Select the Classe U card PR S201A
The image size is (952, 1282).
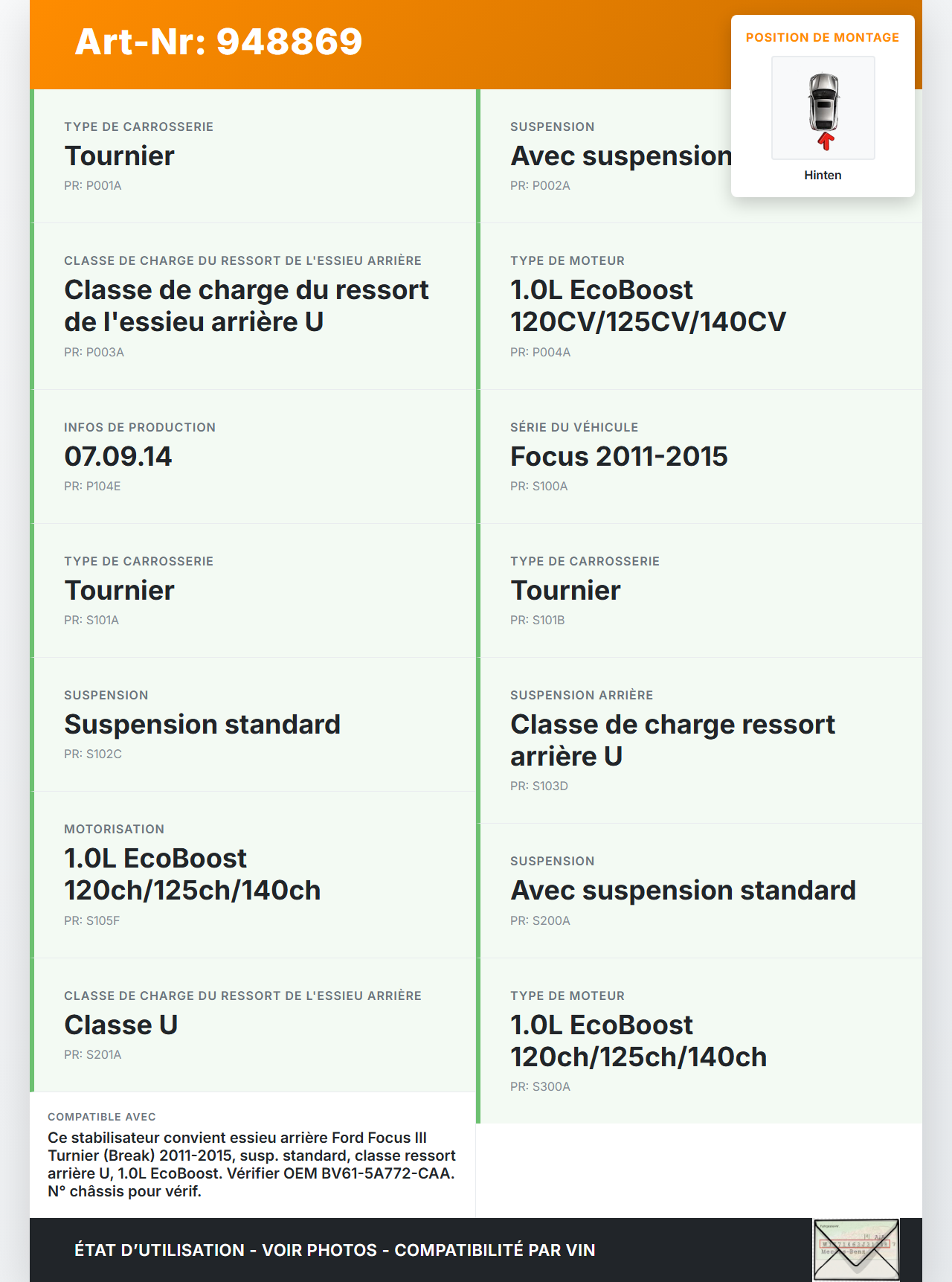(253, 1025)
